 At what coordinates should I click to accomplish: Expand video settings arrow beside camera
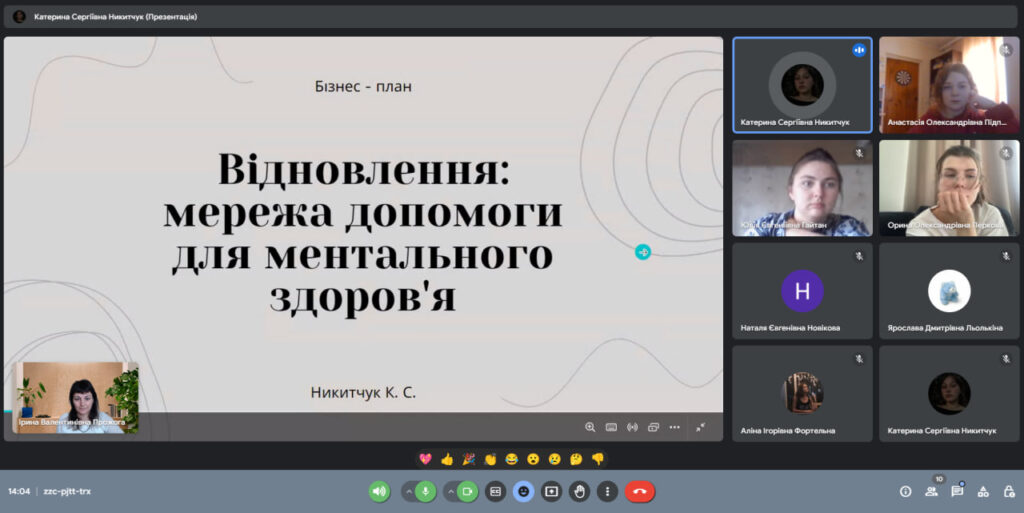(x=449, y=491)
